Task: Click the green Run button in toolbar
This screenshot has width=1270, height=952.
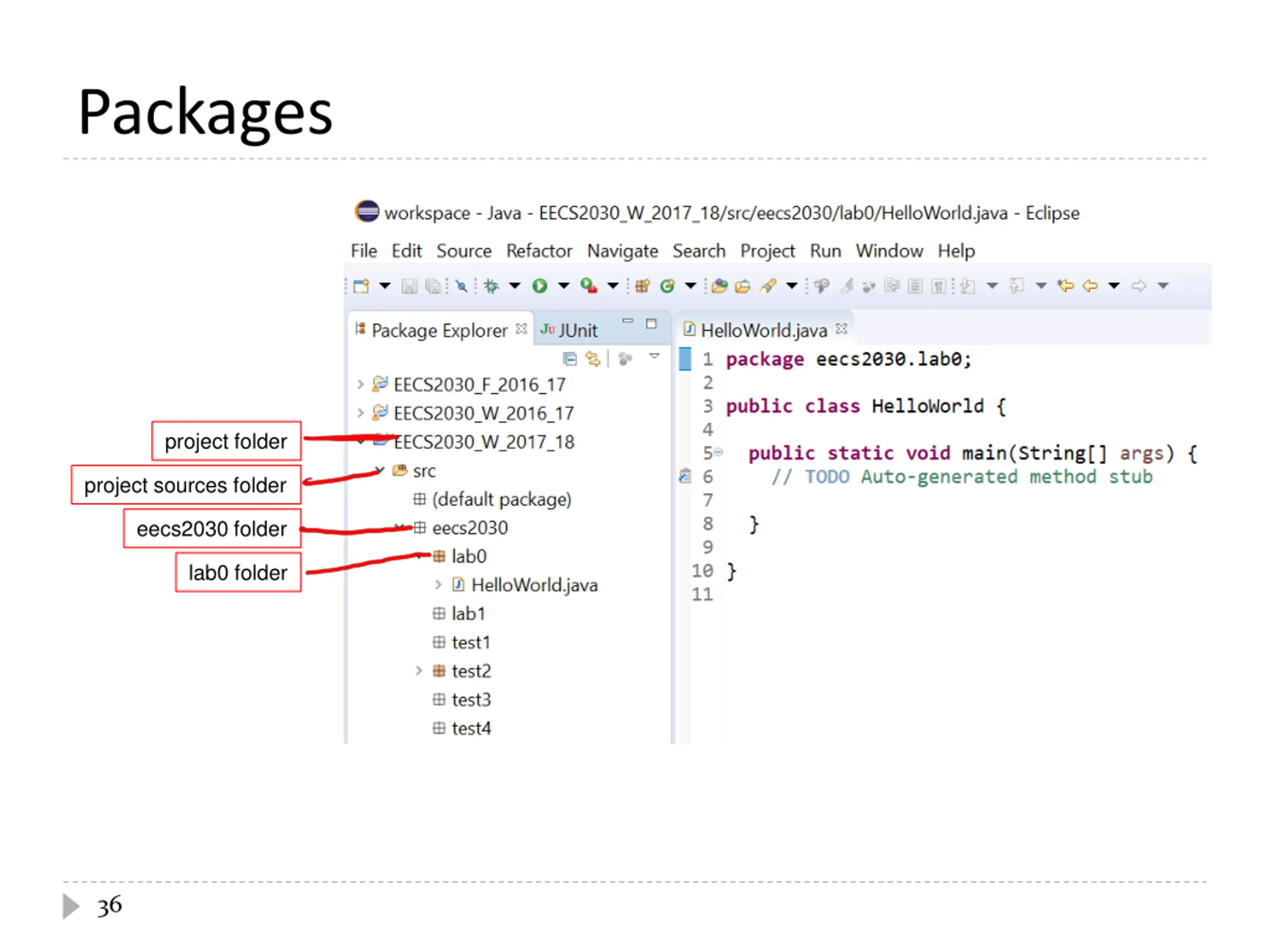Action: (539, 286)
